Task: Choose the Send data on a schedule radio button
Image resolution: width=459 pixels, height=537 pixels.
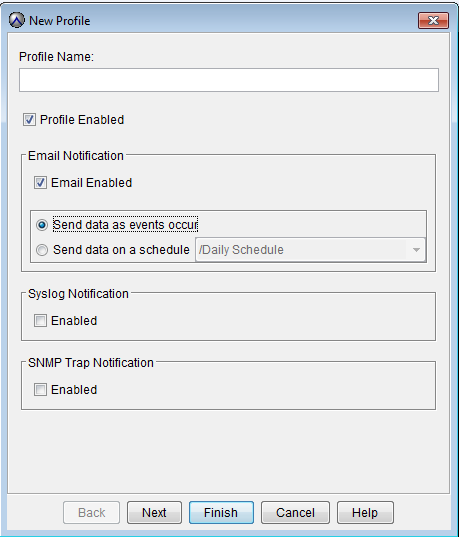Action: pos(42,250)
